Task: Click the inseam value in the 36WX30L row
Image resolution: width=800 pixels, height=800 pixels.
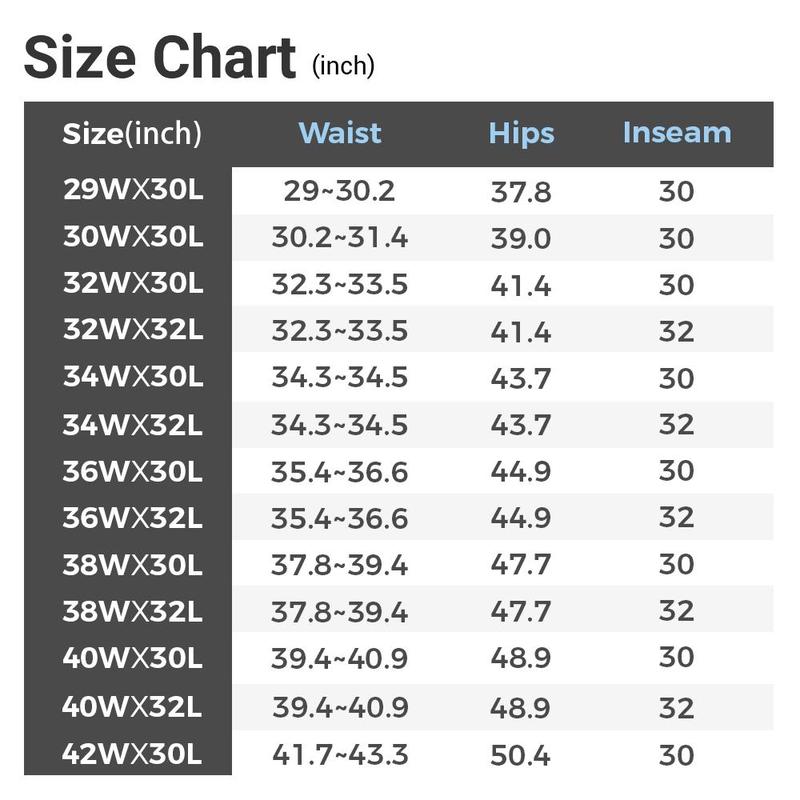Action: pyautogui.click(x=677, y=471)
